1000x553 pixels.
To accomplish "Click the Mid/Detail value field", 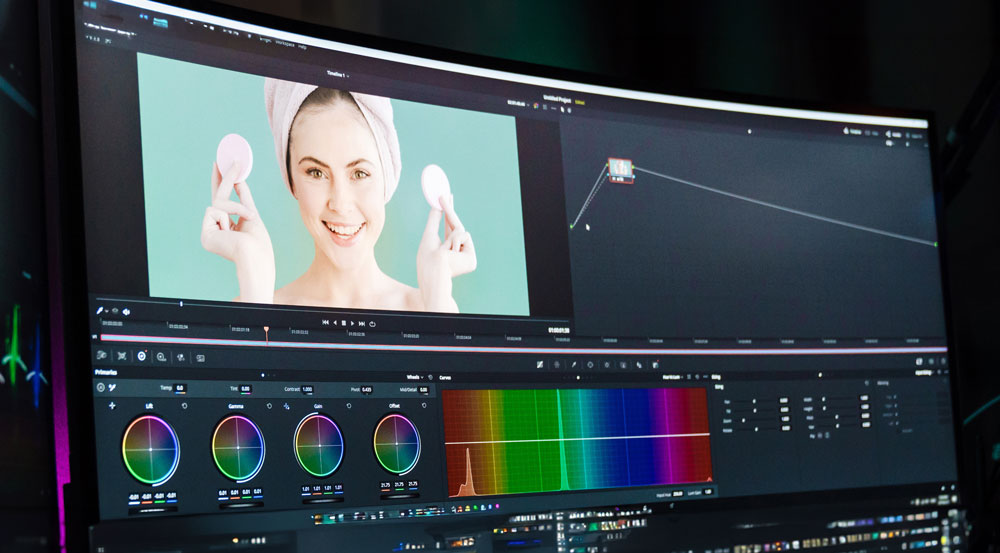I will click(x=424, y=390).
